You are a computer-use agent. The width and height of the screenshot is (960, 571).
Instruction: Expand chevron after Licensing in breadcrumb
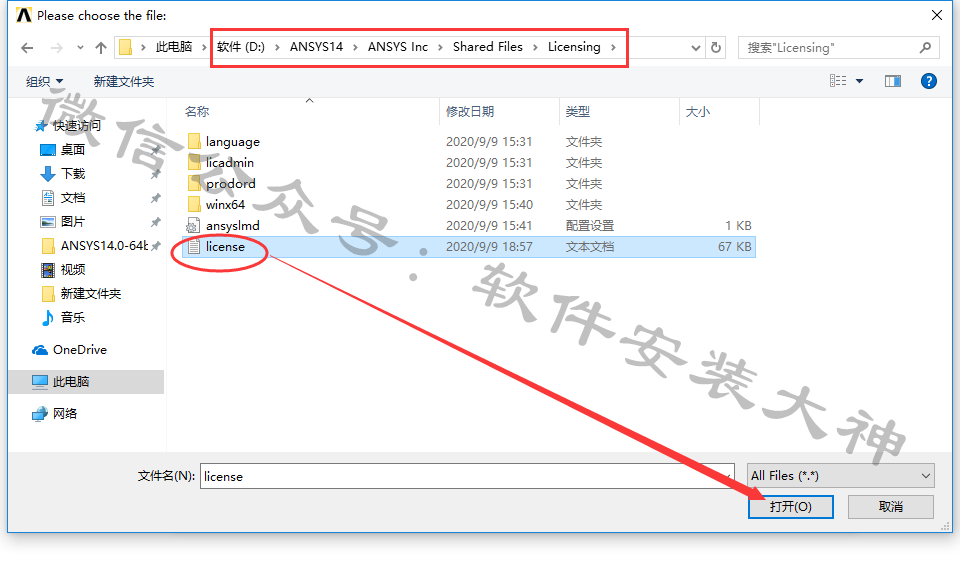(x=613, y=47)
